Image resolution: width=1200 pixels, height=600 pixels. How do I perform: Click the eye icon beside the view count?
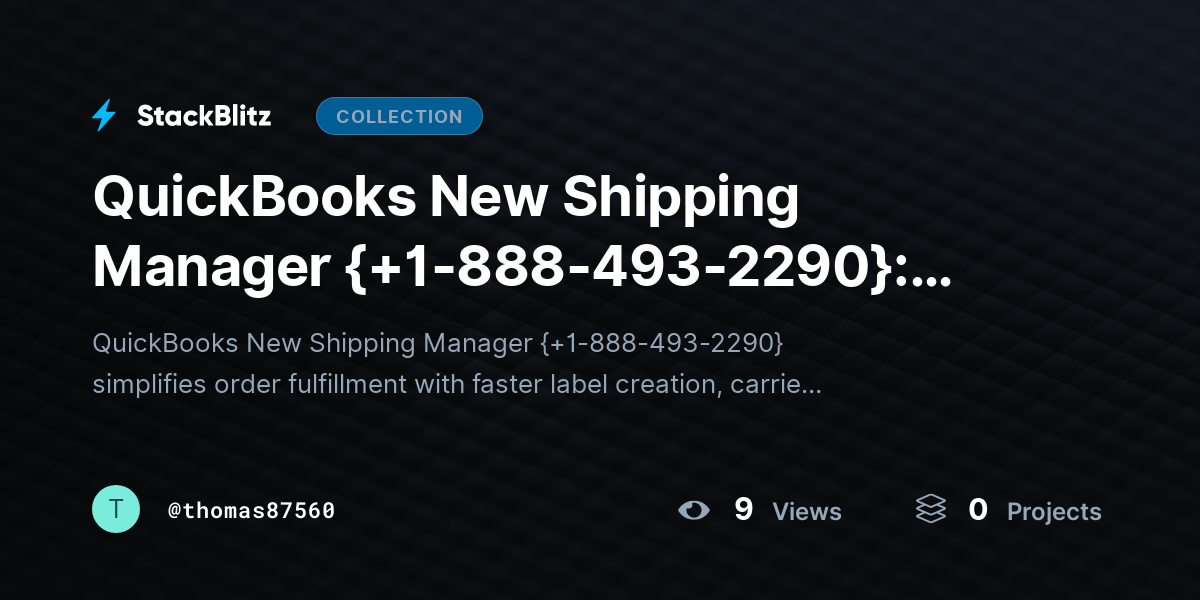pyautogui.click(x=693, y=510)
